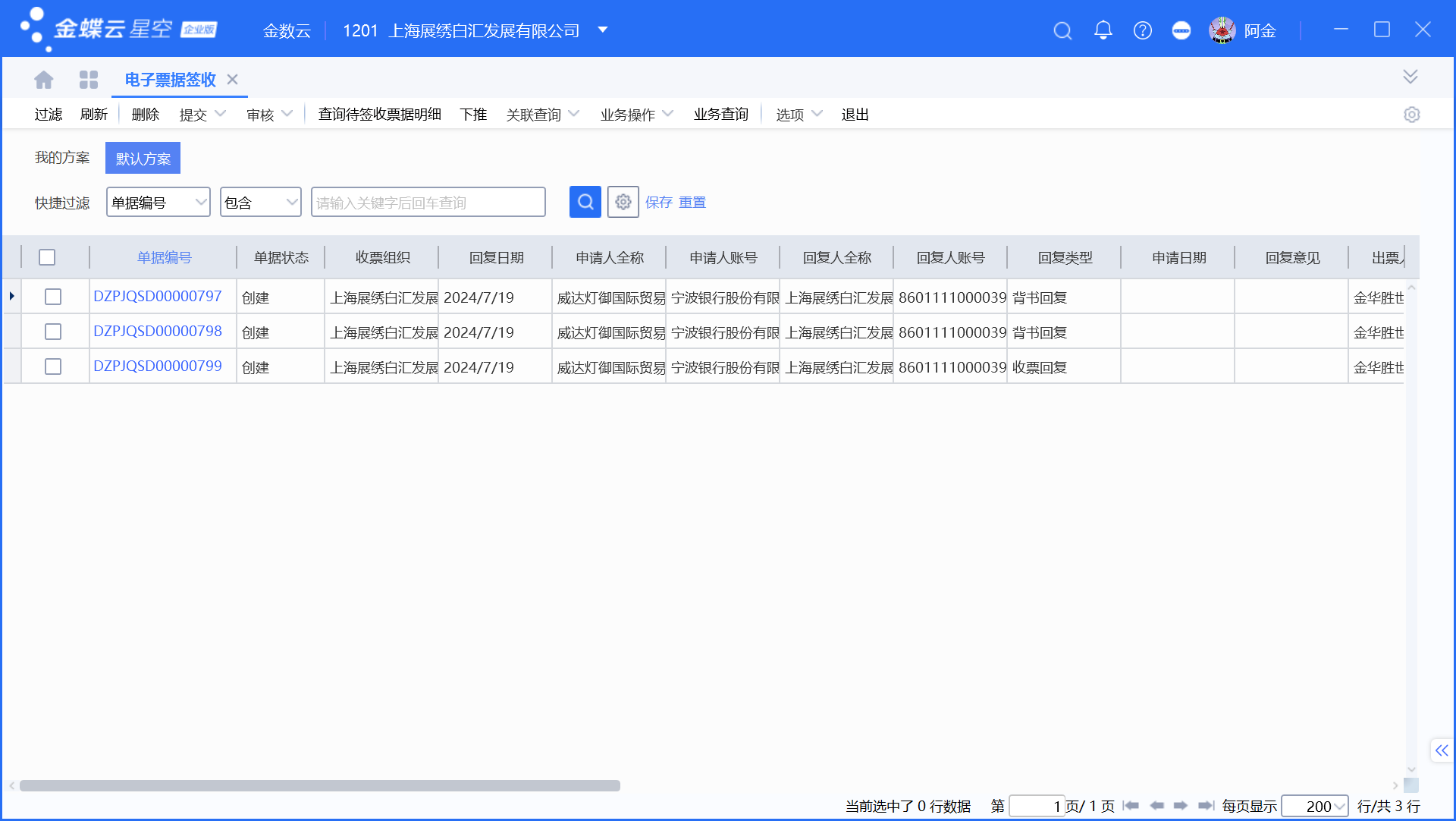Click 刷新 to reload list
This screenshot has width=1456, height=821.
94,115
